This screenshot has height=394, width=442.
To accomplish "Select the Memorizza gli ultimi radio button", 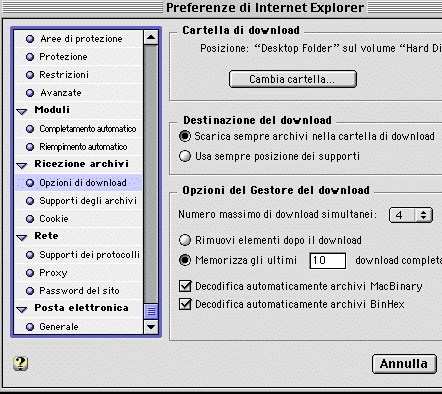I will (185, 260).
